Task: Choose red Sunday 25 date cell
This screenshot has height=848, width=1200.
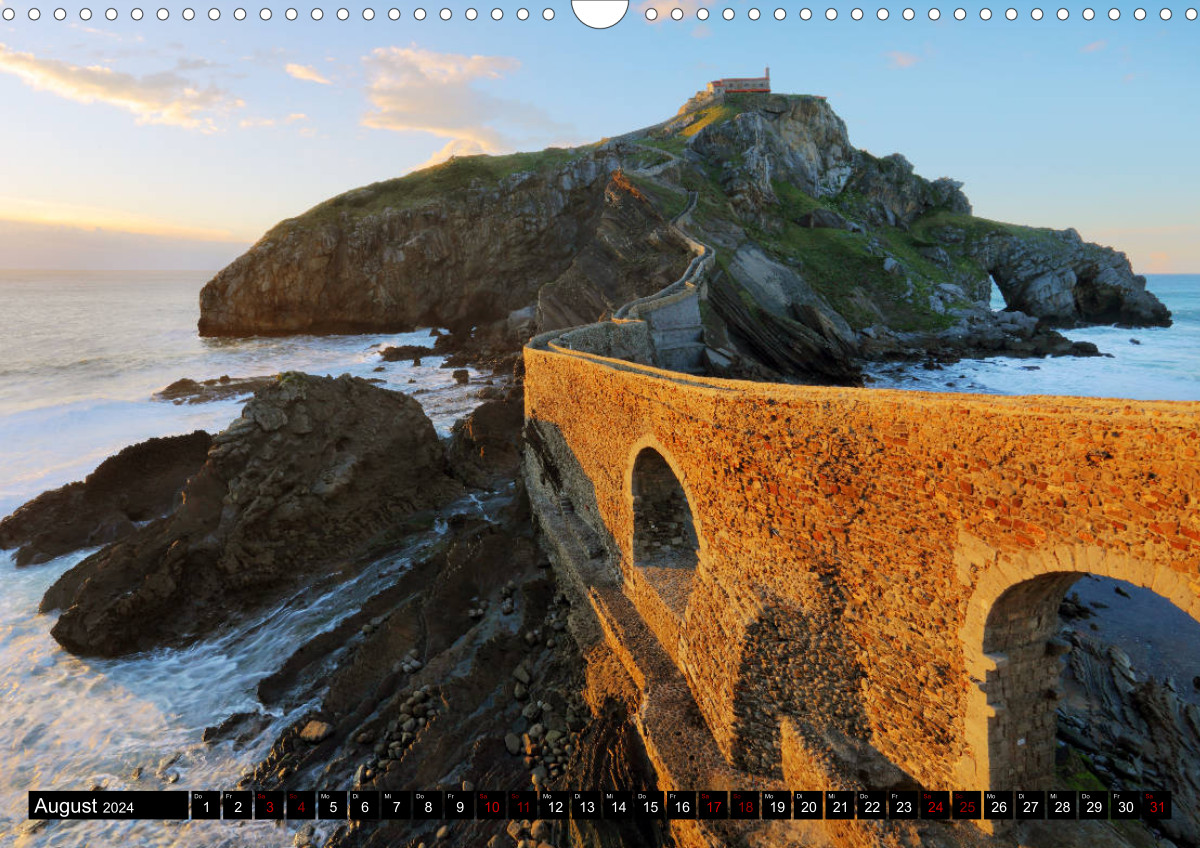Action: [966, 806]
